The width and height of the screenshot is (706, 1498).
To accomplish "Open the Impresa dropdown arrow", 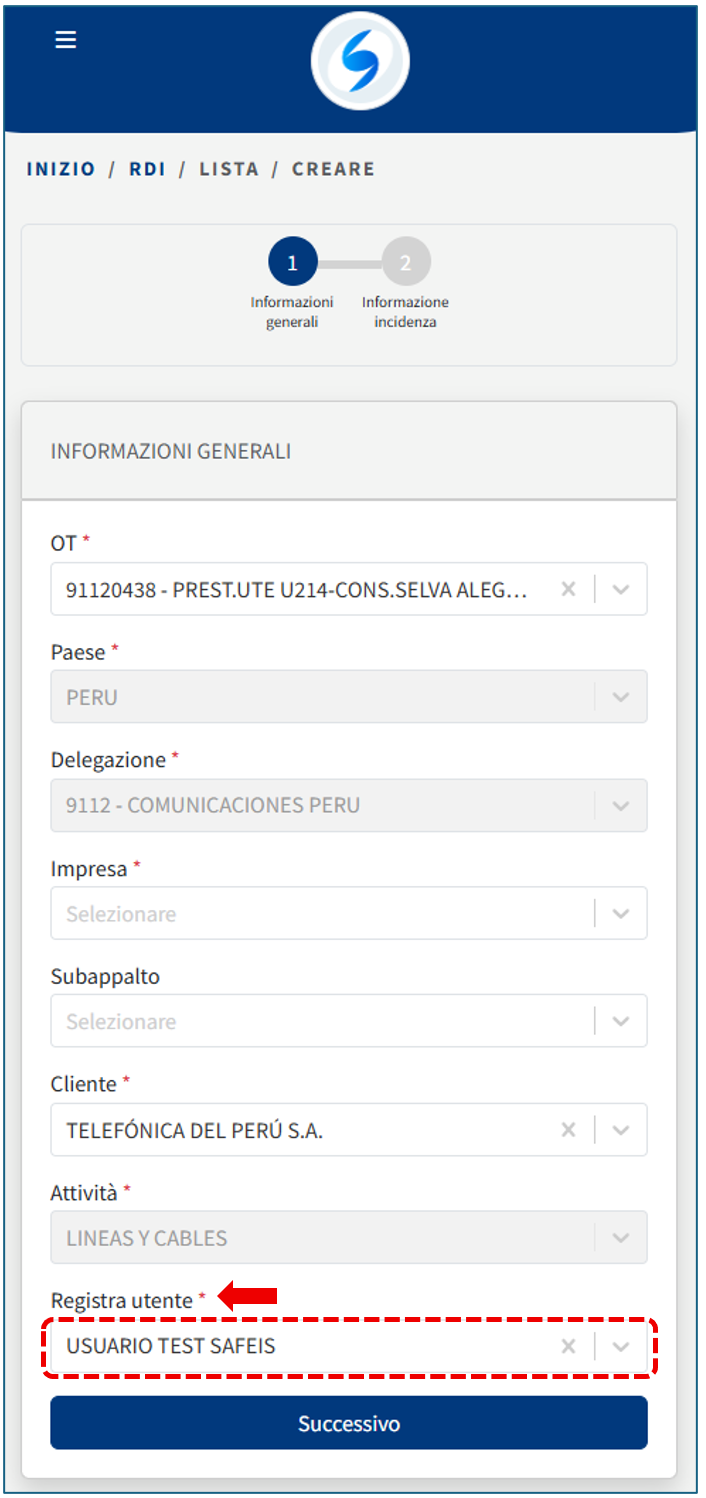I will [621, 914].
